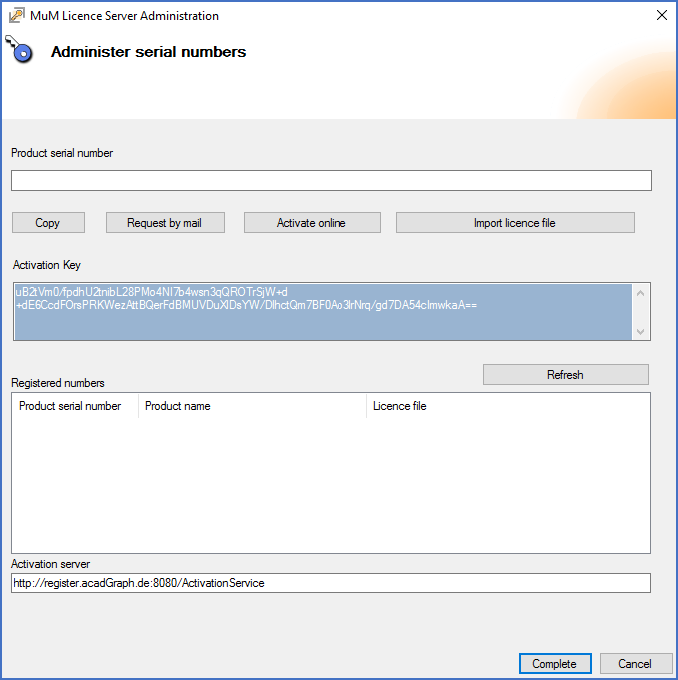This screenshot has width=678, height=680.
Task: Click the Activation Key scroll up arrow
Action: [641, 293]
